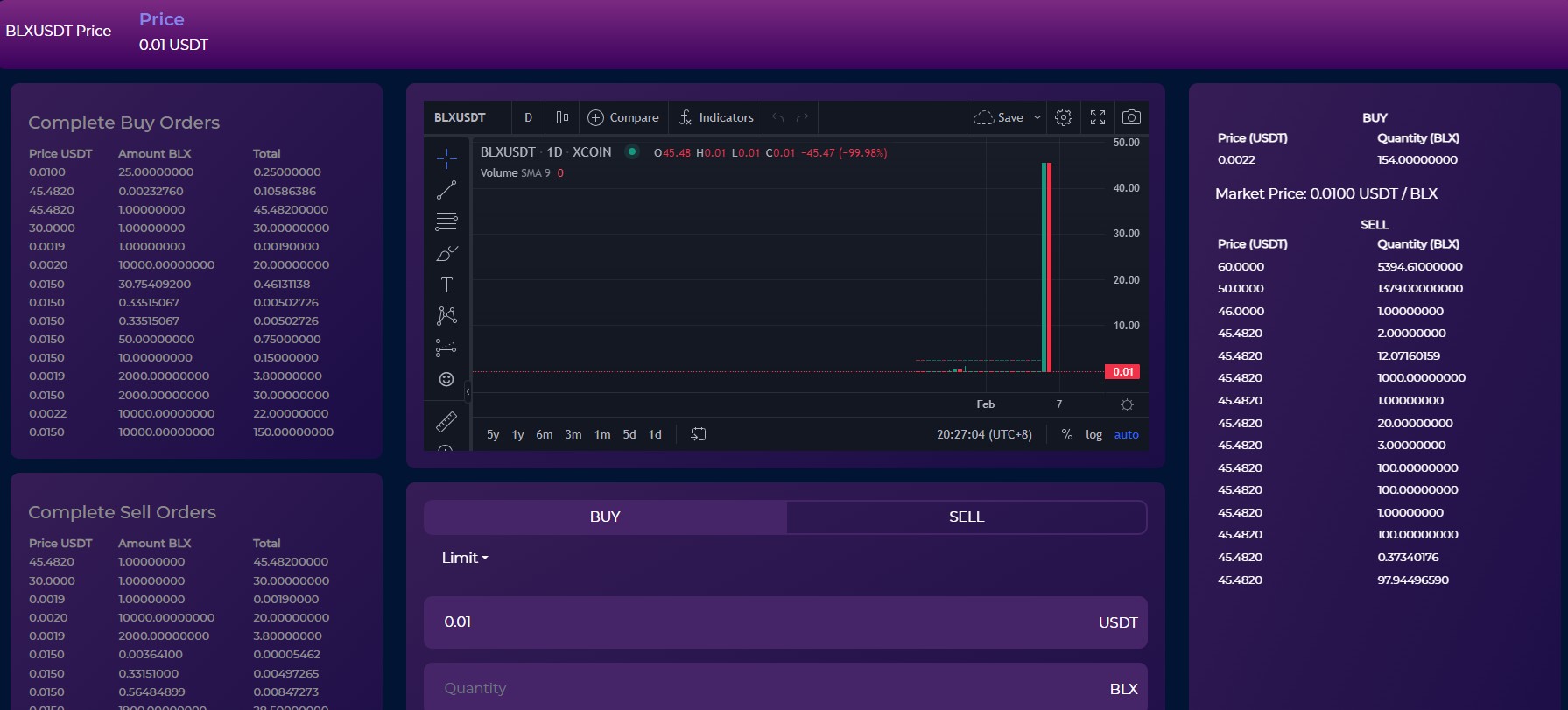Open the Limit order type dropdown
1568x710 pixels.
[465, 558]
